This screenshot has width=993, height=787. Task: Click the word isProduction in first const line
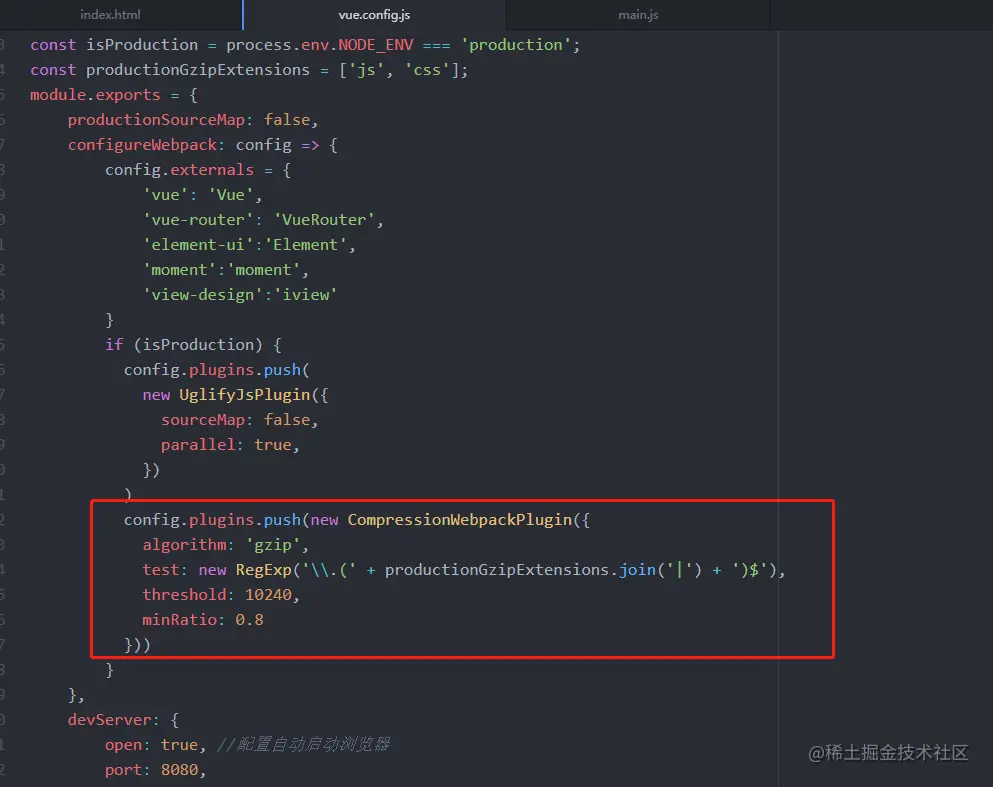142,45
